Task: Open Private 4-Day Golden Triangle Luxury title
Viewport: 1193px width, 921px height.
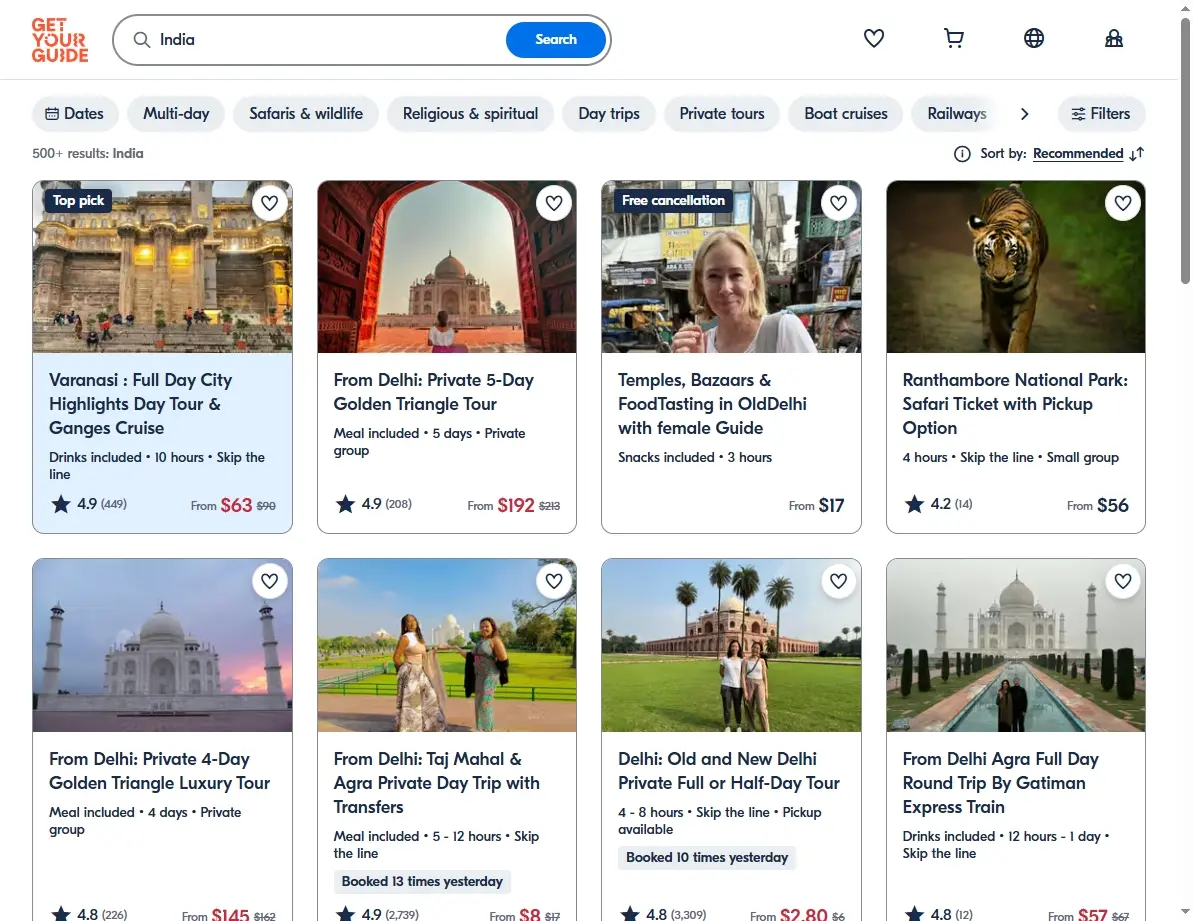Action: 160,770
